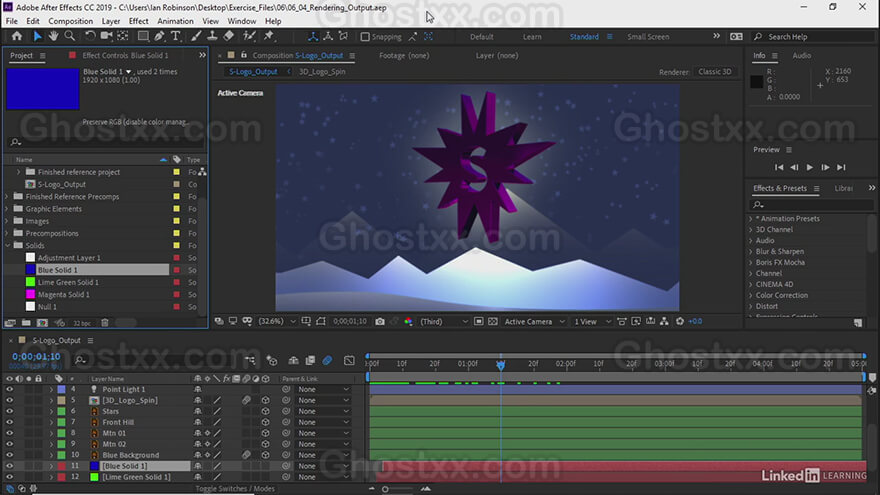Expand the Graphic Elements folder
The image size is (880, 495).
7,209
